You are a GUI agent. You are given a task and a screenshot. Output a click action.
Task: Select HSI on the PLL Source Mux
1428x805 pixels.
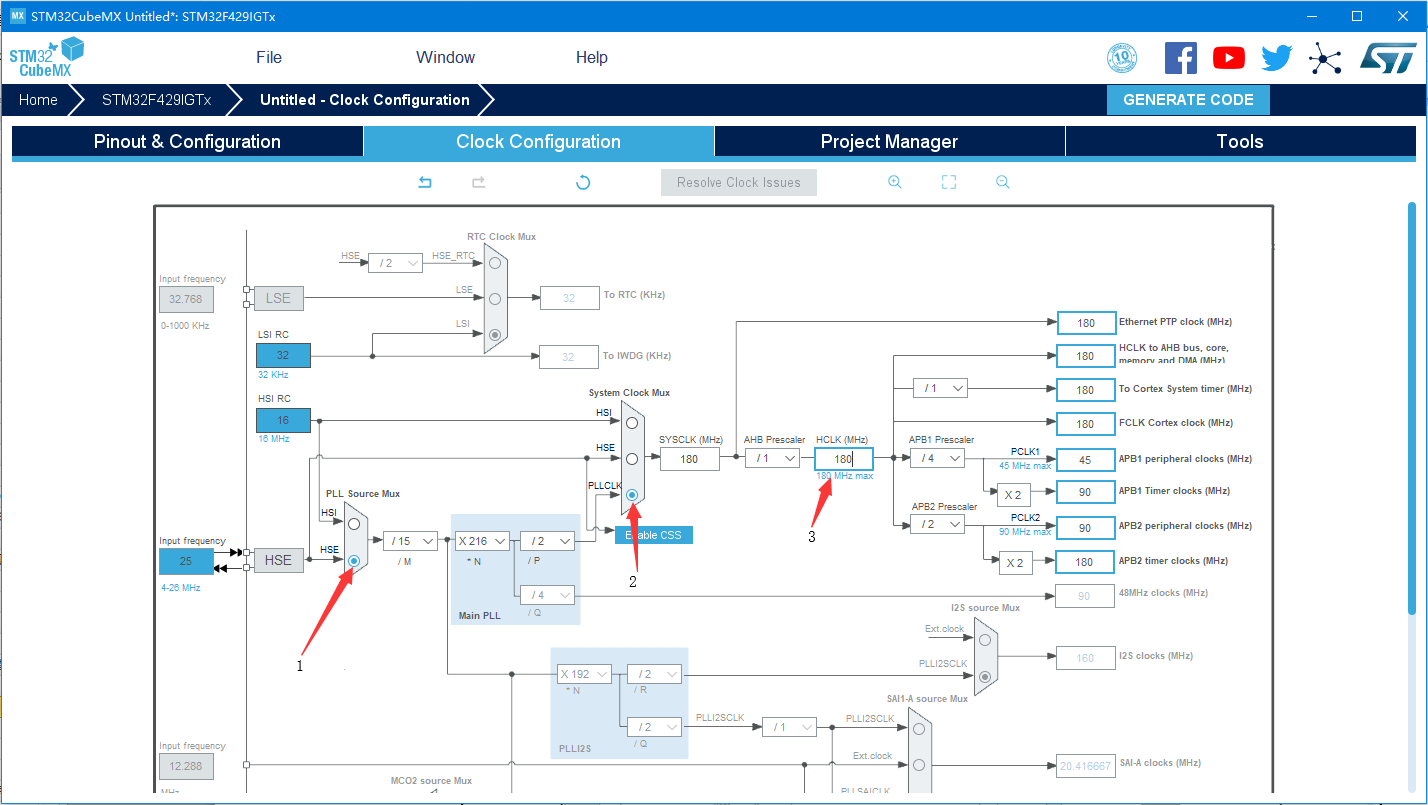click(354, 523)
